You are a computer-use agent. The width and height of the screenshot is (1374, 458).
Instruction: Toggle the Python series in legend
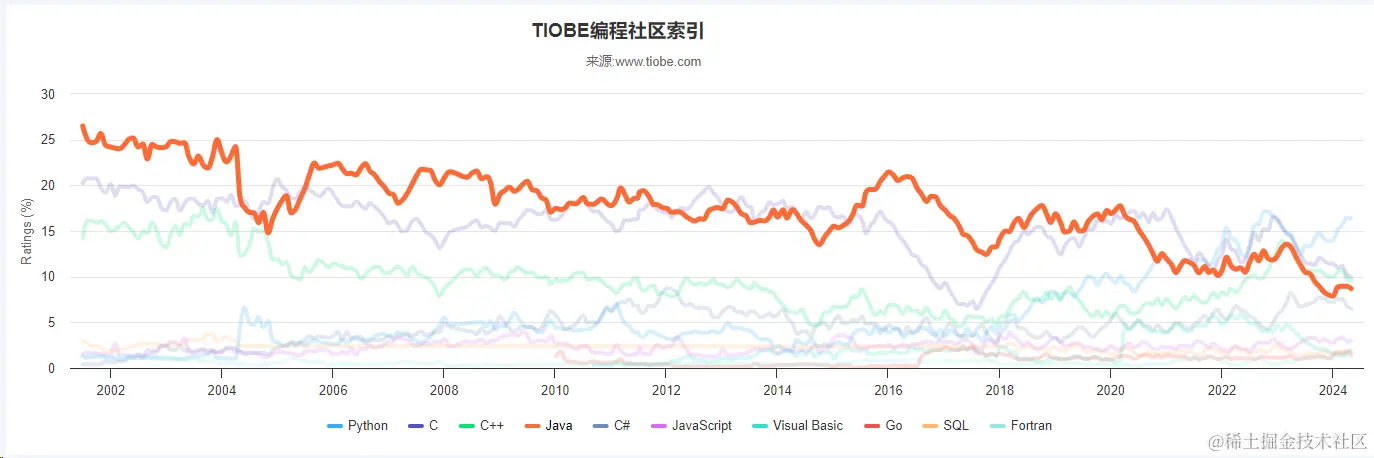357,425
